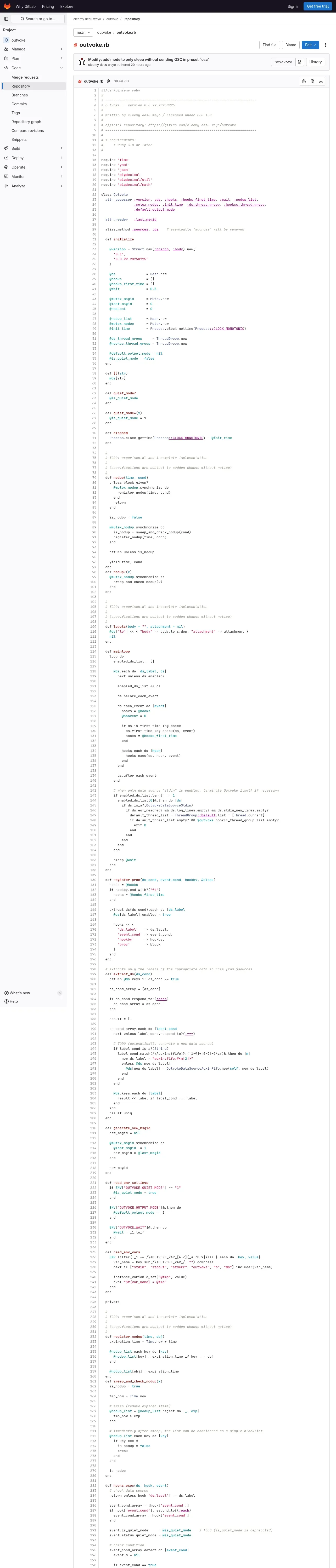Select Merge requests in sidebar
The width and height of the screenshot is (336, 1568).
tap(33, 77)
